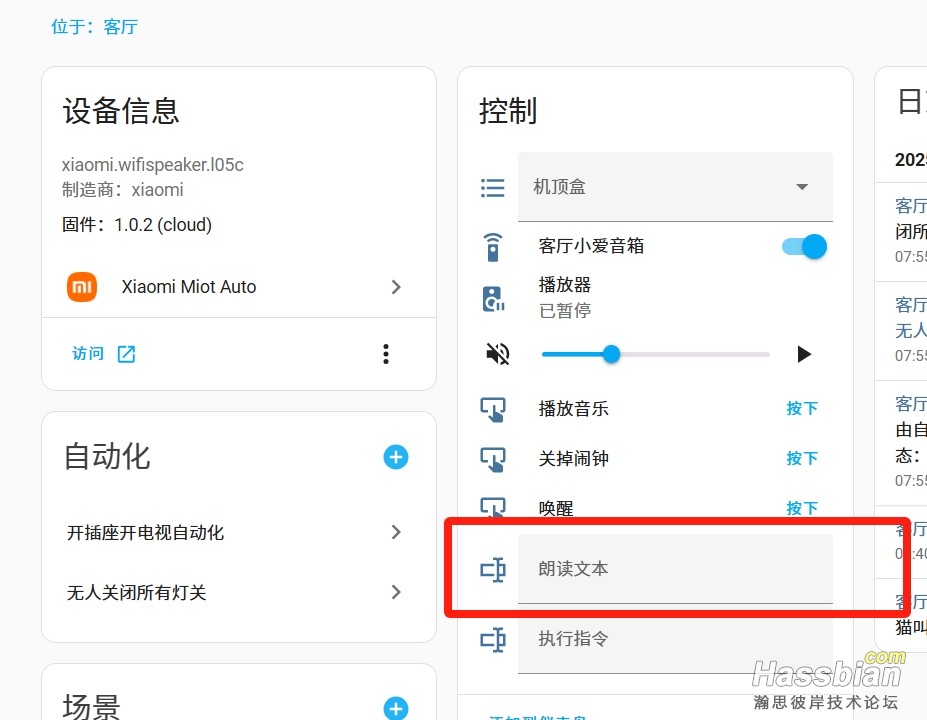Viewport: 927px width, 720px height.
Task: Click the speaker icon beside 播放器
Action: (493, 299)
